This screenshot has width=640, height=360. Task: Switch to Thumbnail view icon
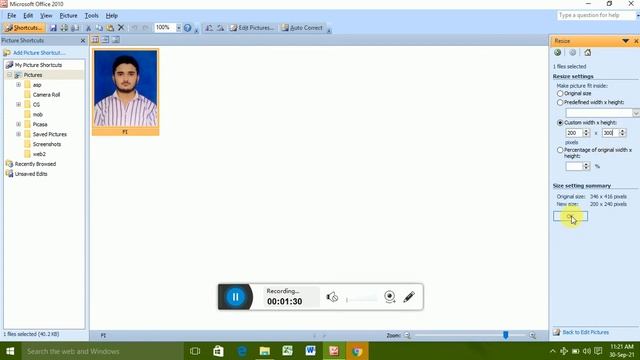pyautogui.click(x=95, y=40)
